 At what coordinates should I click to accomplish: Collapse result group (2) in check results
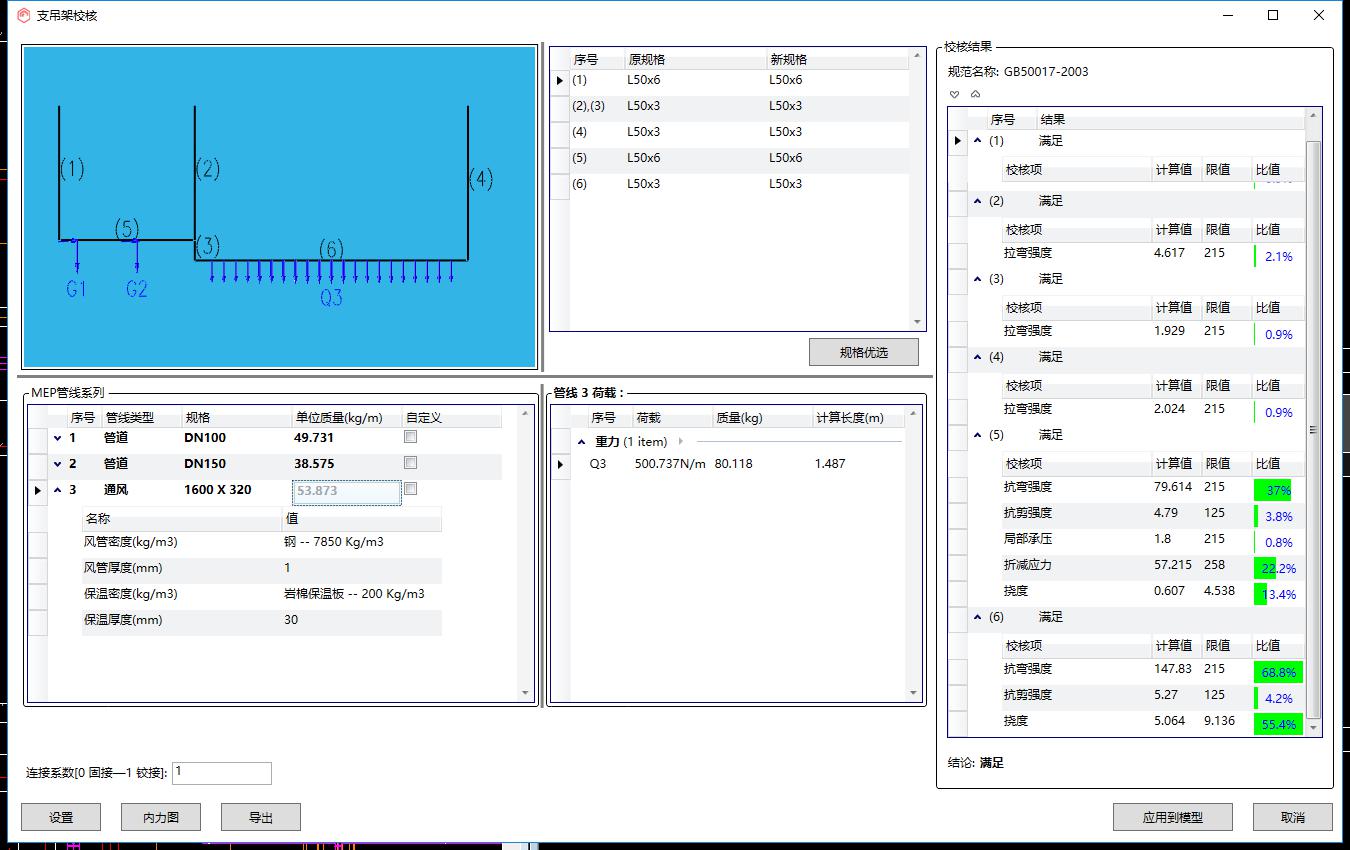(x=978, y=201)
